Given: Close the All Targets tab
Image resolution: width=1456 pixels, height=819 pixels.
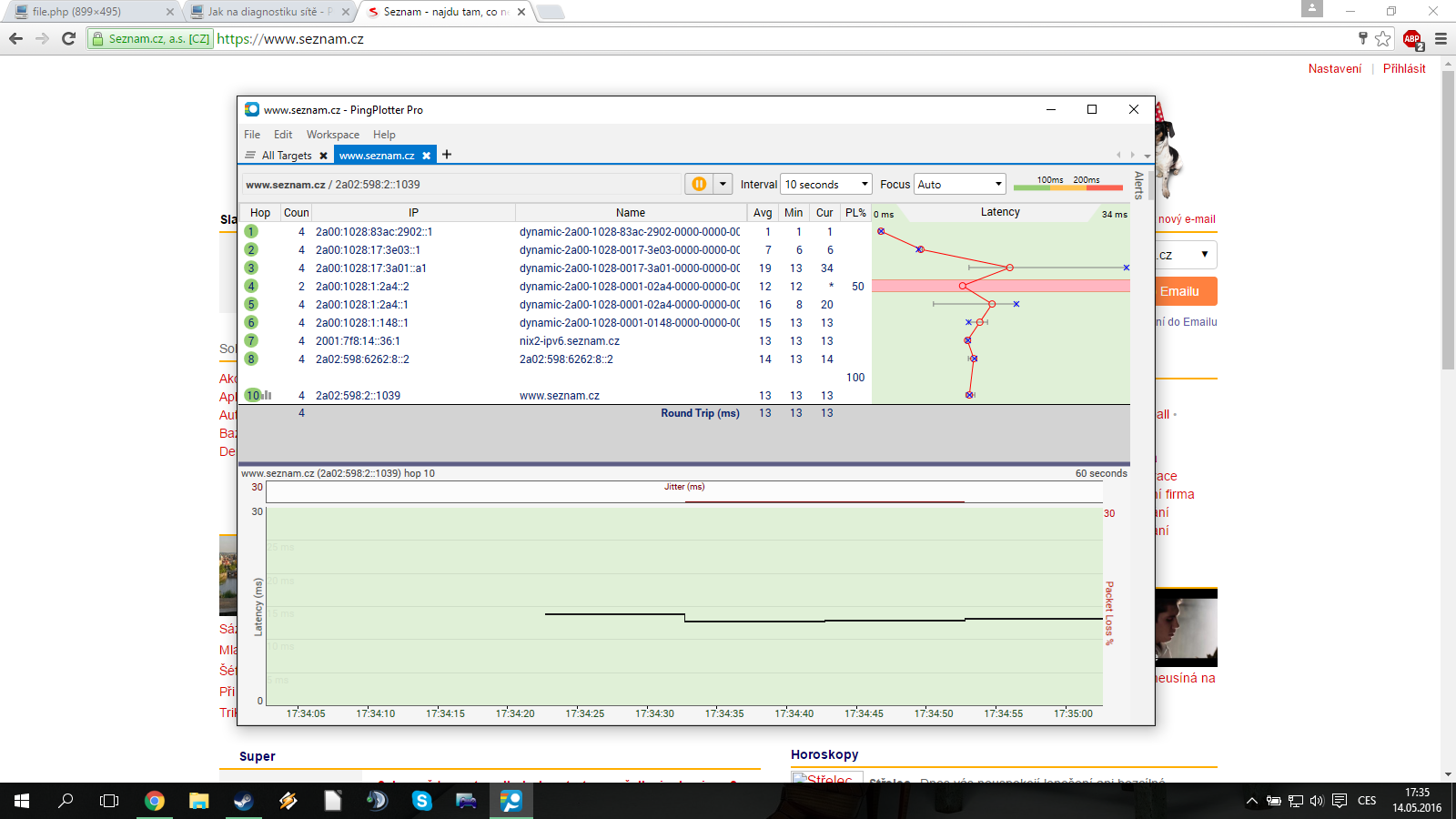Looking at the screenshot, I should 323,156.
